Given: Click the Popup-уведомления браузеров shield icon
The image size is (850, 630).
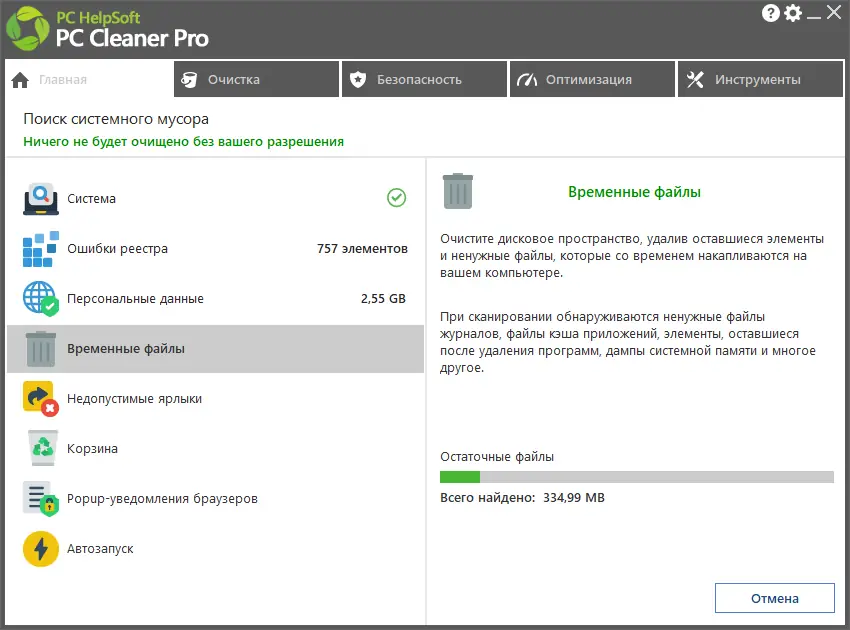Looking at the screenshot, I should point(40,498).
